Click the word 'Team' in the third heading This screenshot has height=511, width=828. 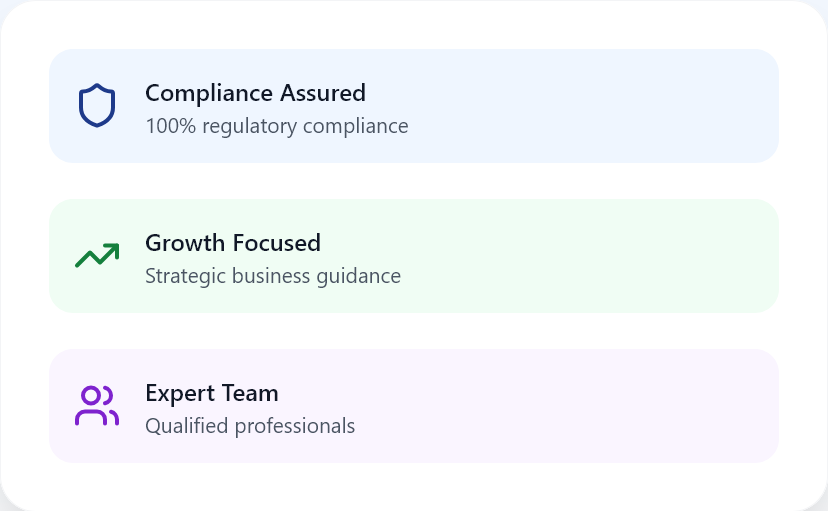click(250, 393)
